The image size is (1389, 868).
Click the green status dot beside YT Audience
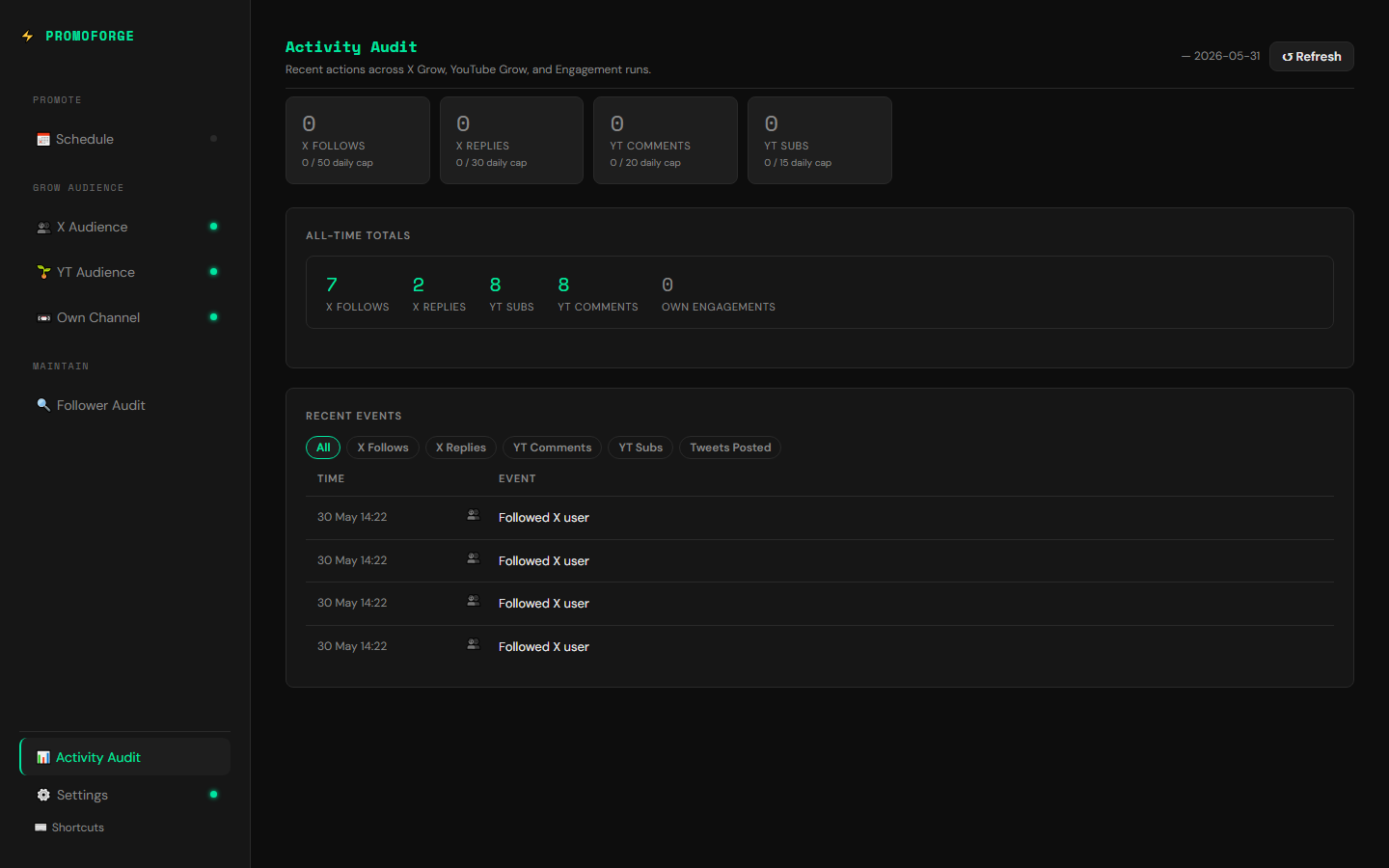coord(214,272)
